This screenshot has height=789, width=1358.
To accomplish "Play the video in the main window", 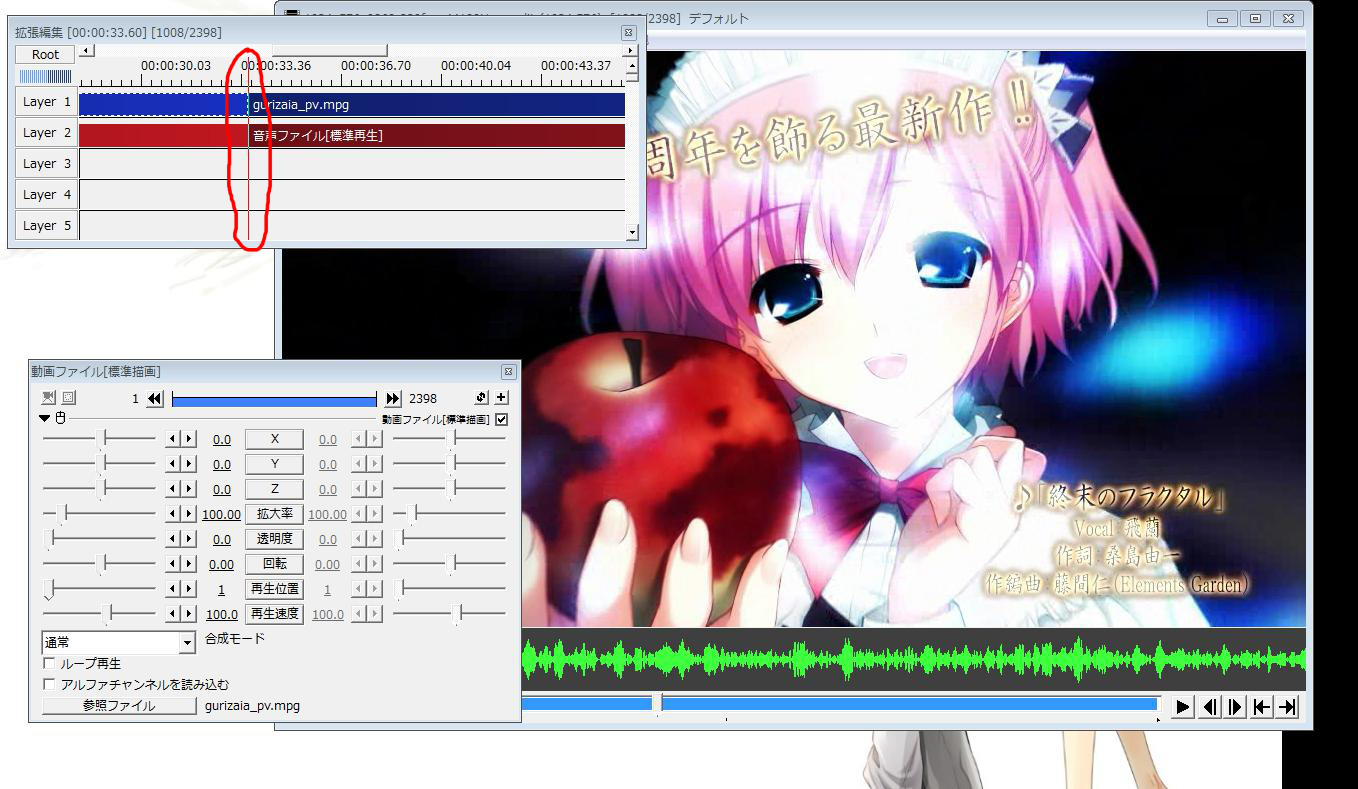I will [1183, 707].
